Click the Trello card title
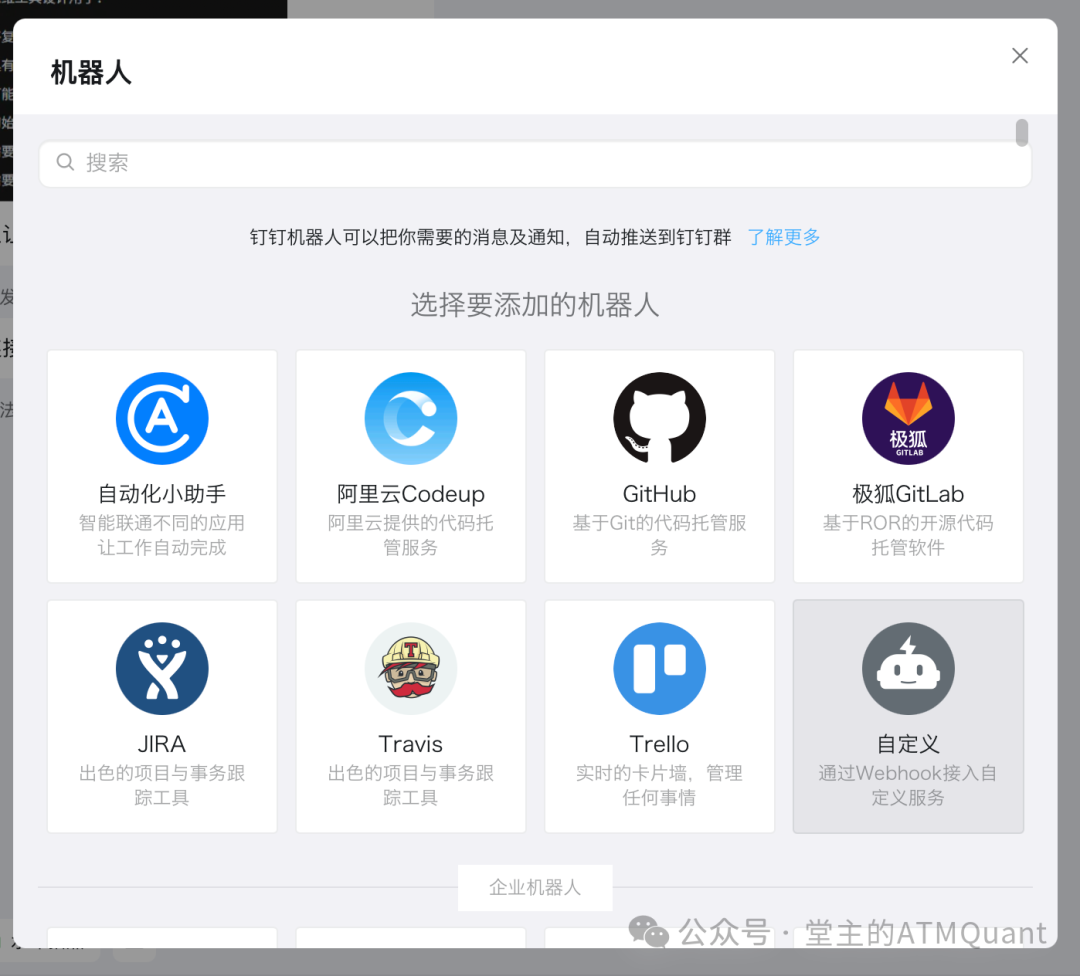 pos(659,744)
